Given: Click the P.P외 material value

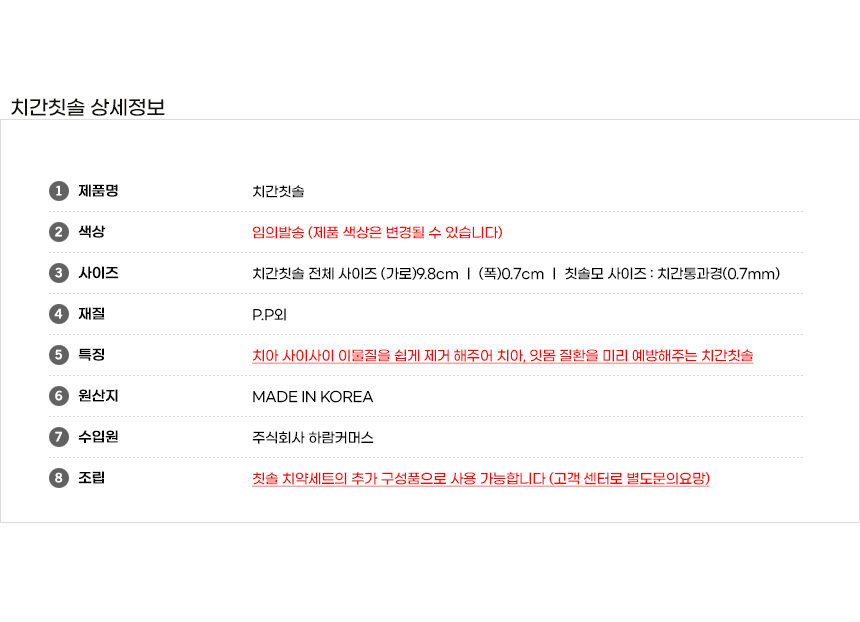Looking at the screenshot, I should (x=270, y=315).
